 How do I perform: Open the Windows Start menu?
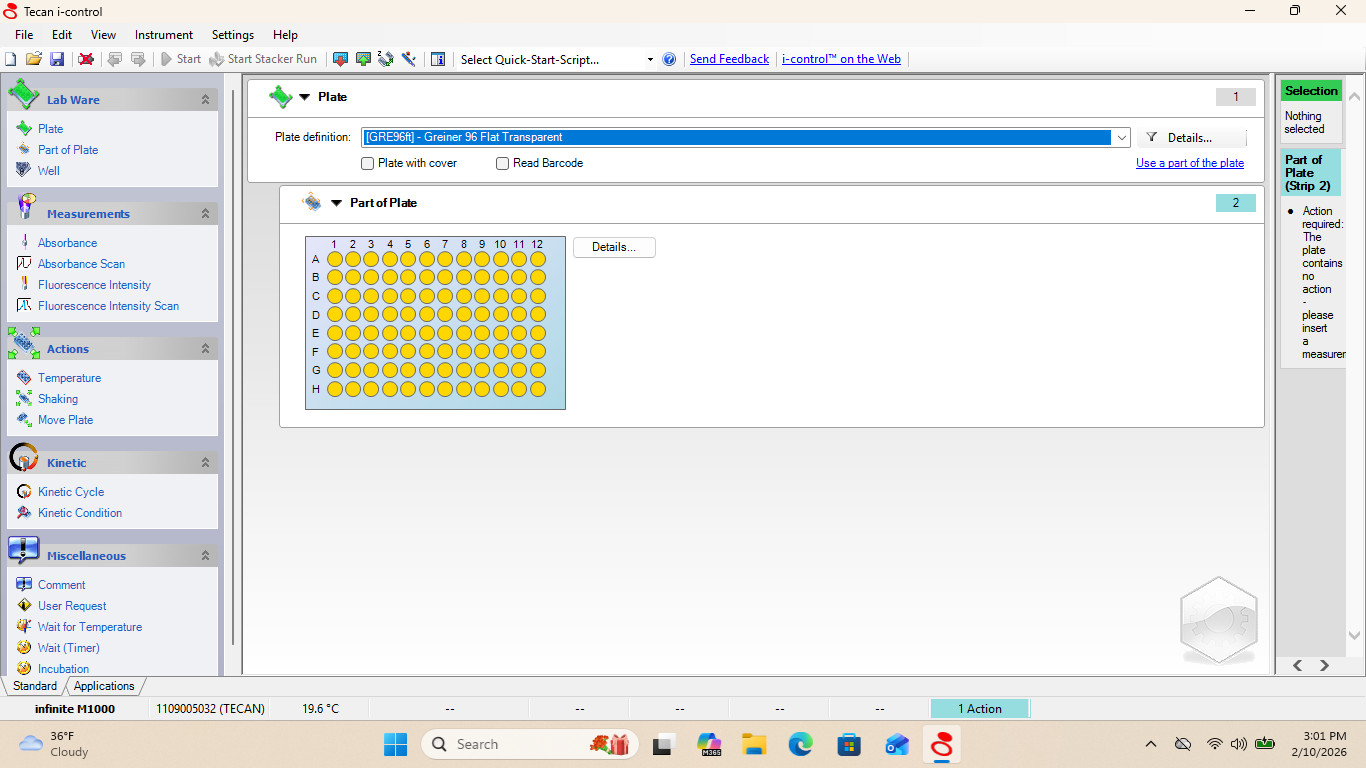point(396,744)
